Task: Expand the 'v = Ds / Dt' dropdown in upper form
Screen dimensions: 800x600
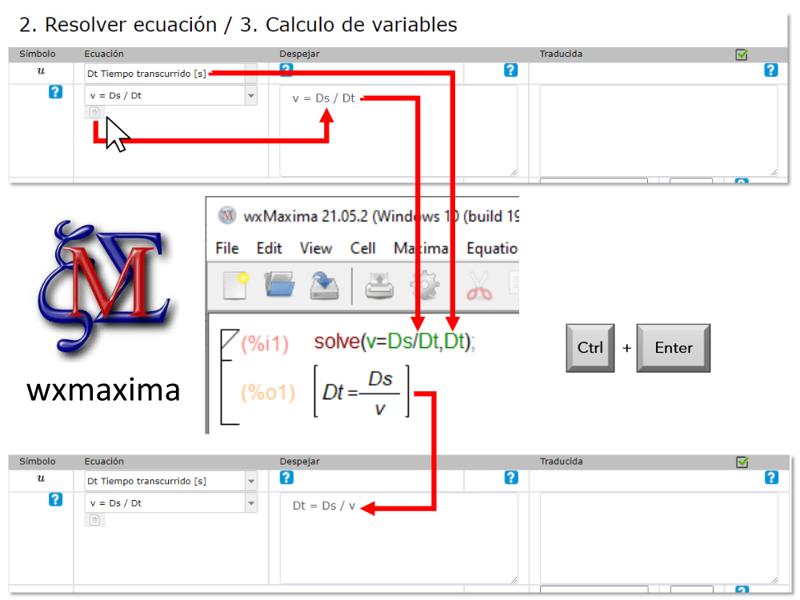Action: click(251, 95)
